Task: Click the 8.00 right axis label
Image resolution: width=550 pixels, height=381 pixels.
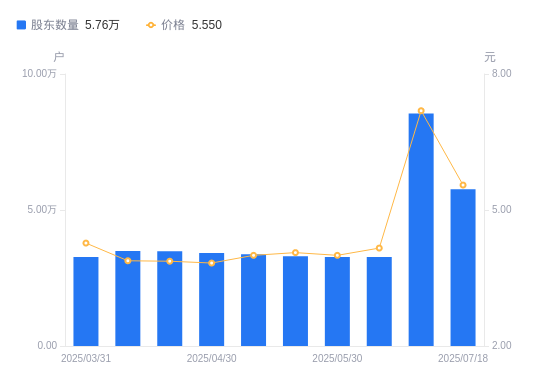Action: pos(501,73)
